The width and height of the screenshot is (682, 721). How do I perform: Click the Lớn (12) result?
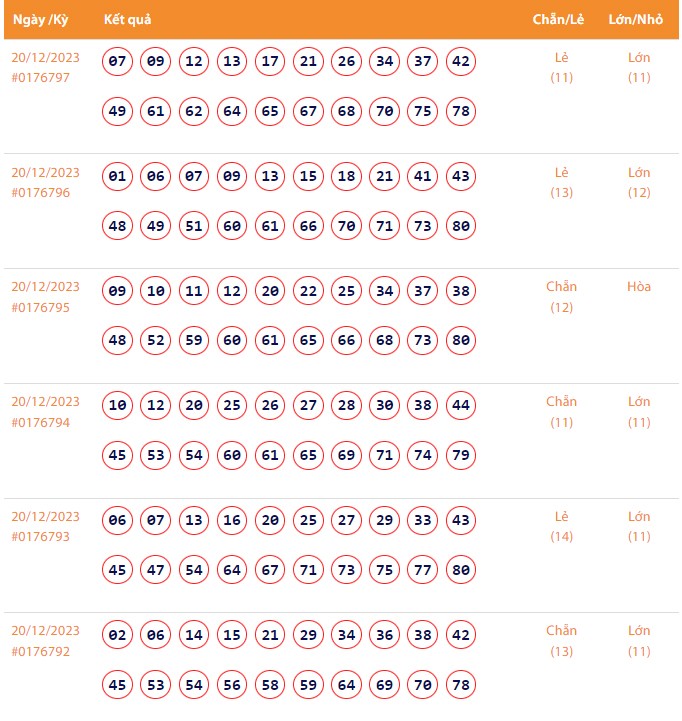639,182
